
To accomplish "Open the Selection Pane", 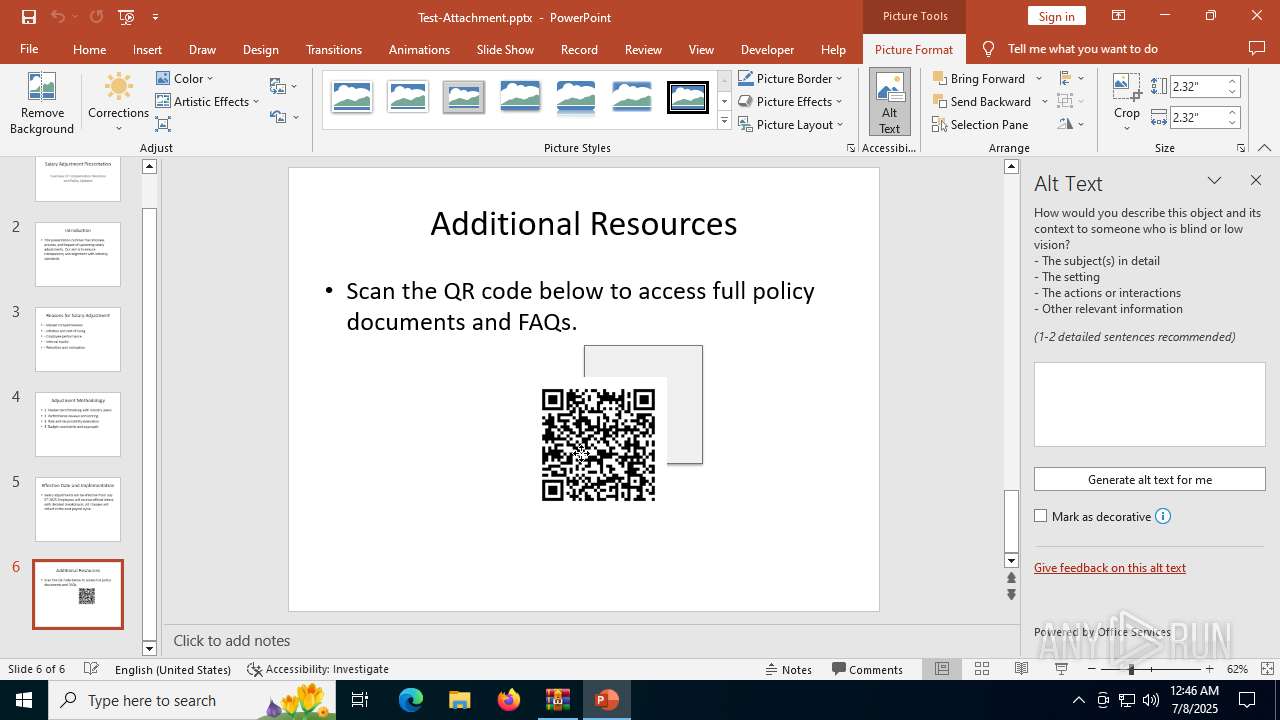I will [x=979, y=124].
